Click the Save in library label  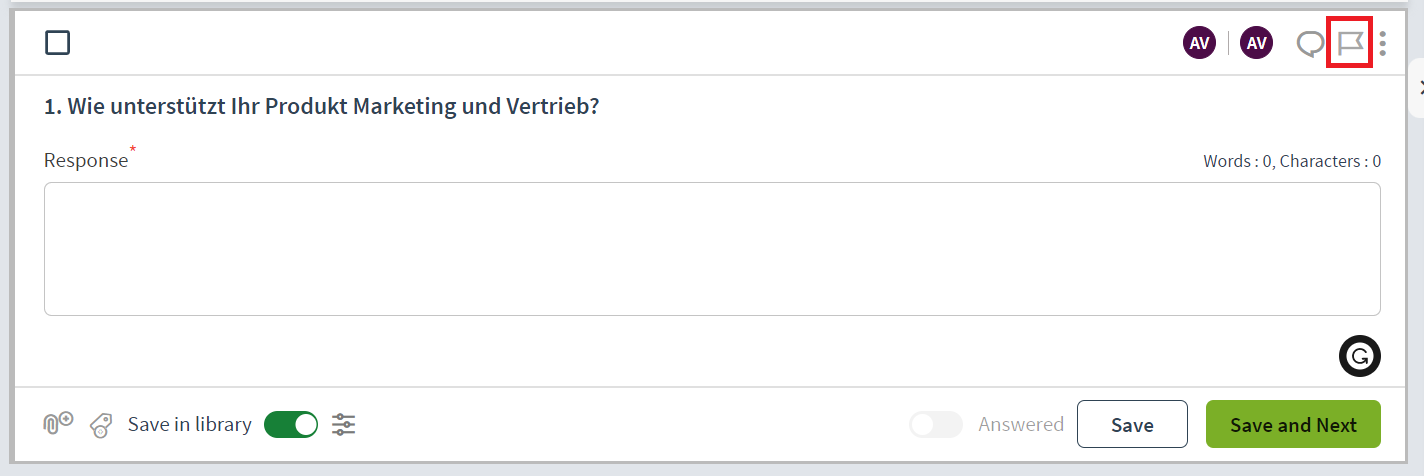coord(190,425)
